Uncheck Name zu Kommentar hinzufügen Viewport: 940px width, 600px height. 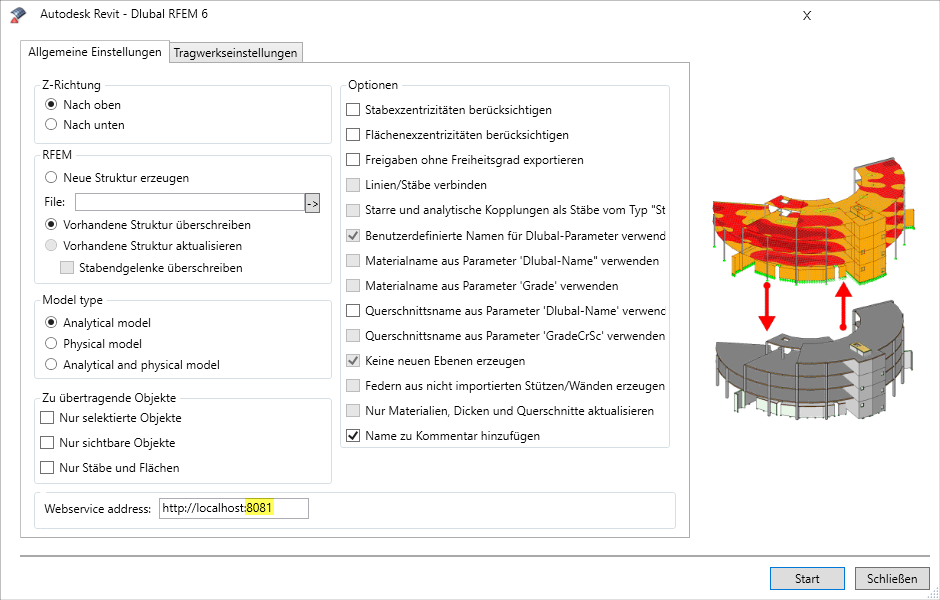click(355, 437)
